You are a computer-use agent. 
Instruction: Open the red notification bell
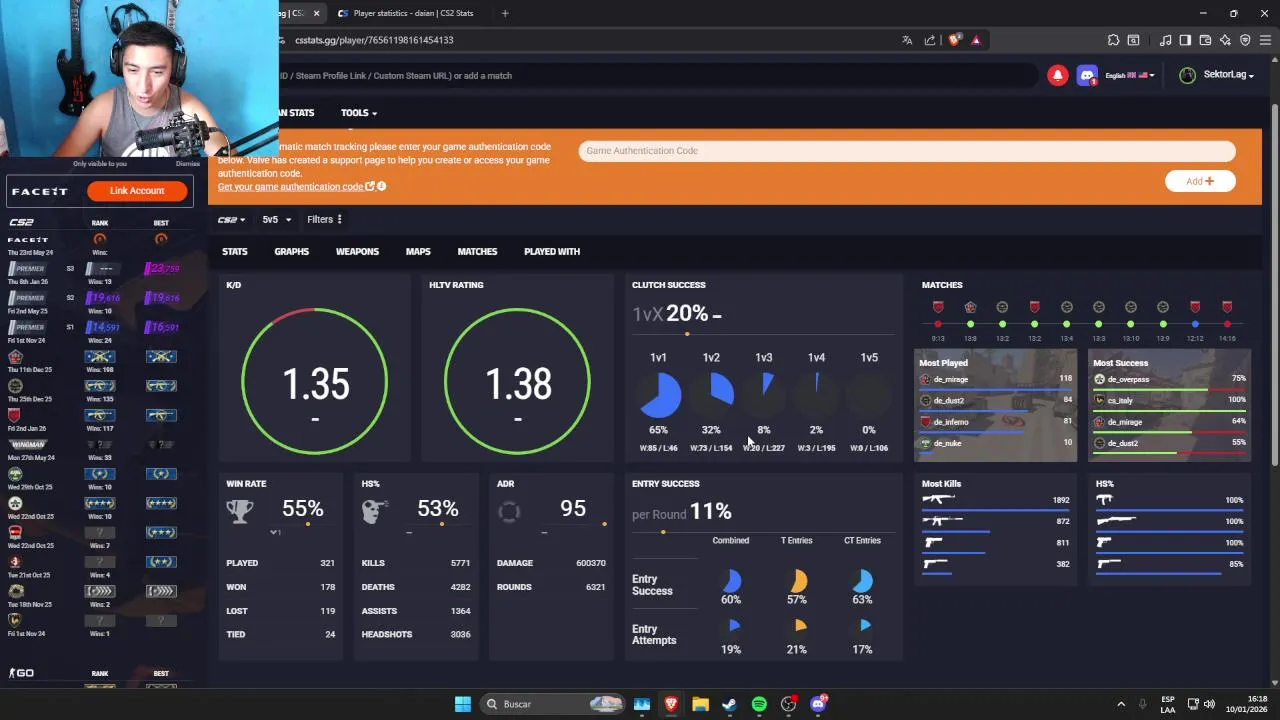click(x=1057, y=76)
